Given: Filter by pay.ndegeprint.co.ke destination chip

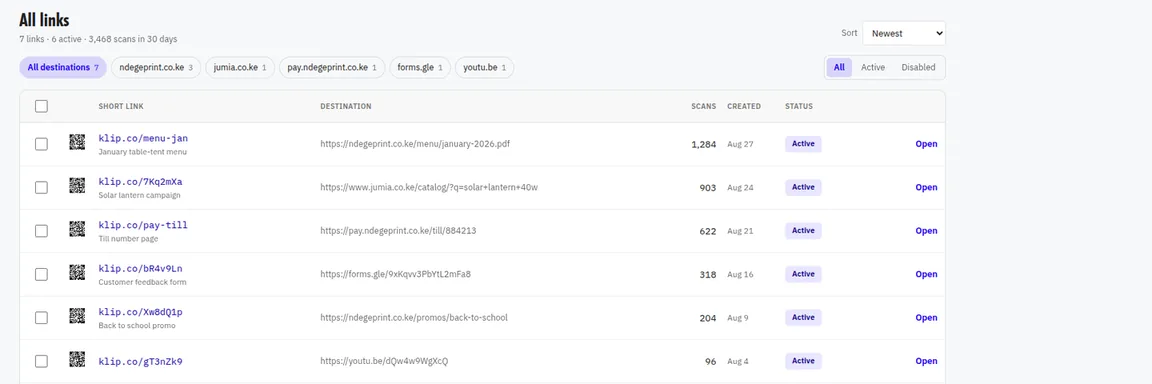Looking at the screenshot, I should pos(332,68).
